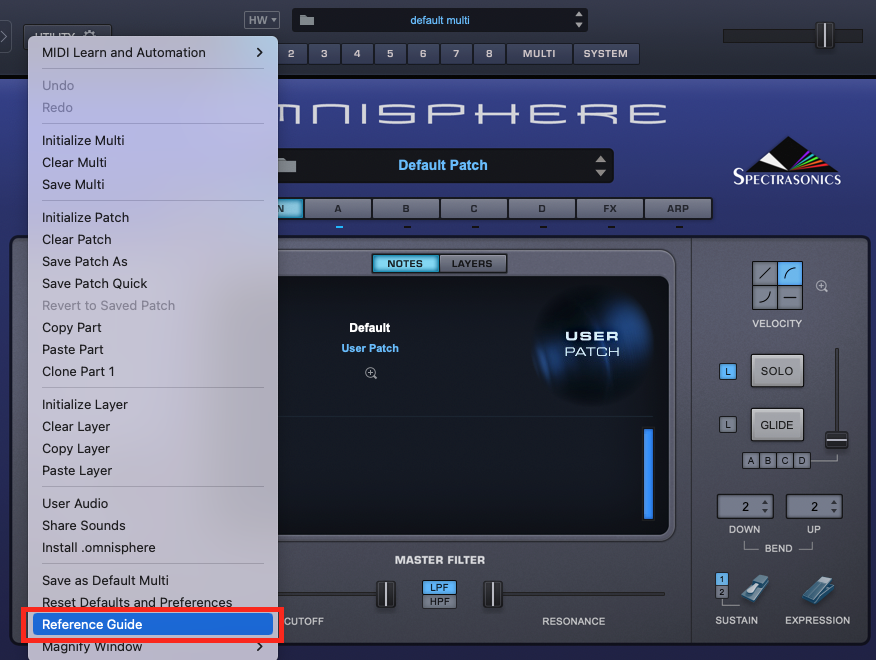Viewport: 876px width, 660px height.
Task: Open the HW dropdown
Action: coord(261,20)
